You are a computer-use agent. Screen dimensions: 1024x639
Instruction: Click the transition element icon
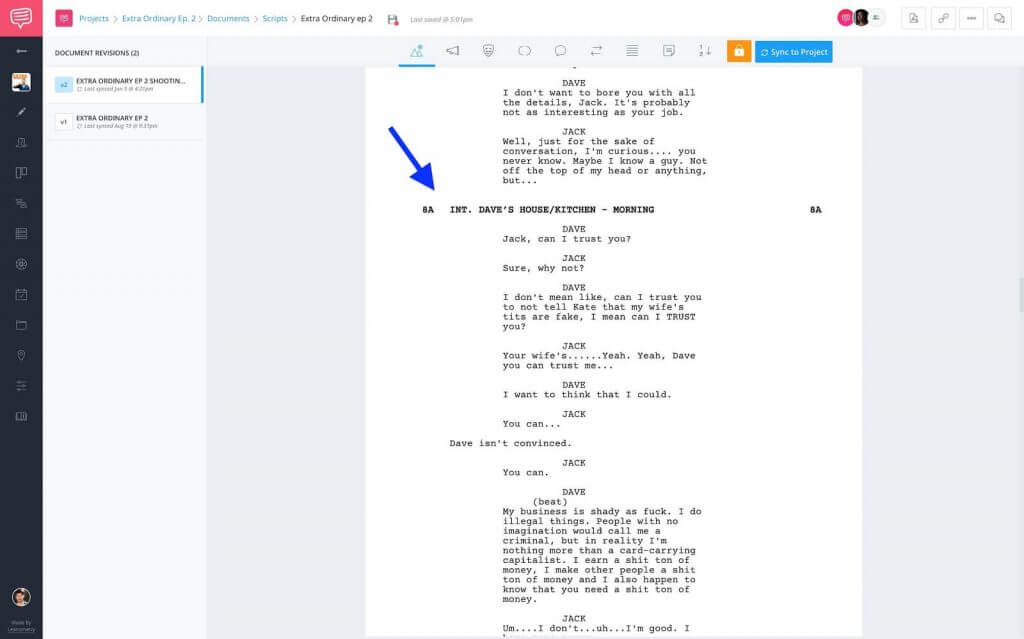coord(595,51)
